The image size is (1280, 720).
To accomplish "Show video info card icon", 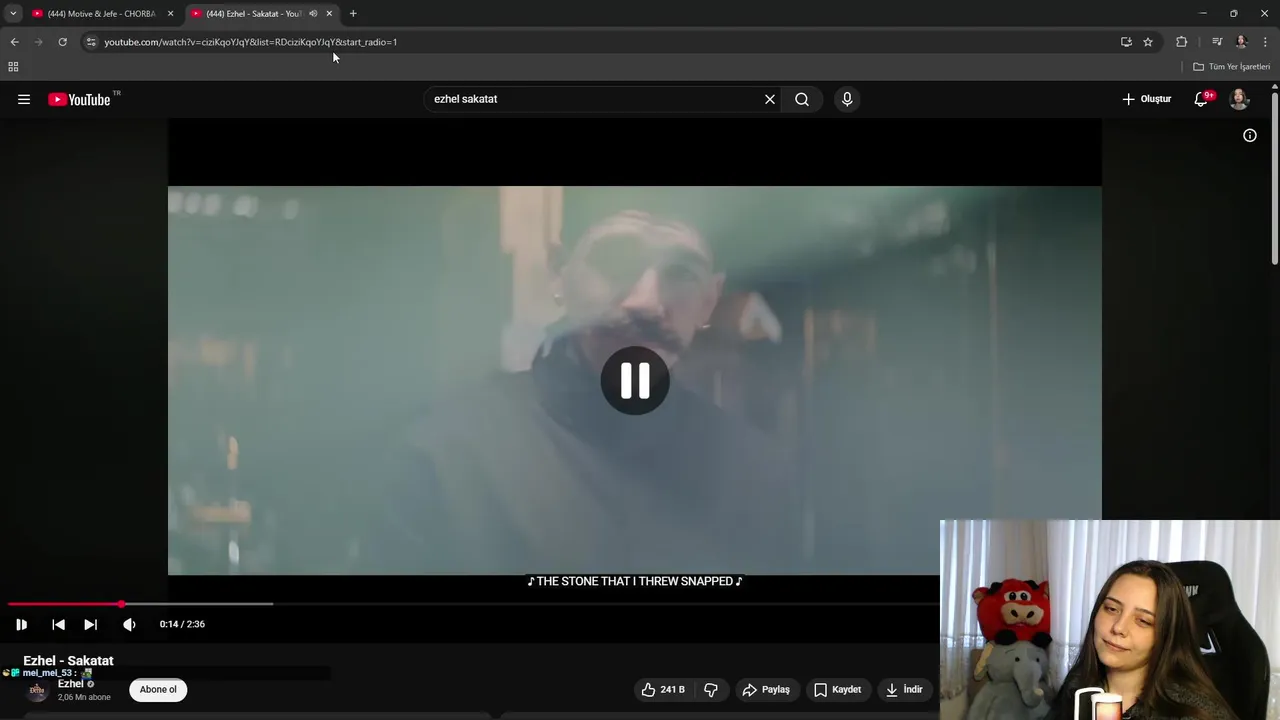I will tap(1250, 135).
